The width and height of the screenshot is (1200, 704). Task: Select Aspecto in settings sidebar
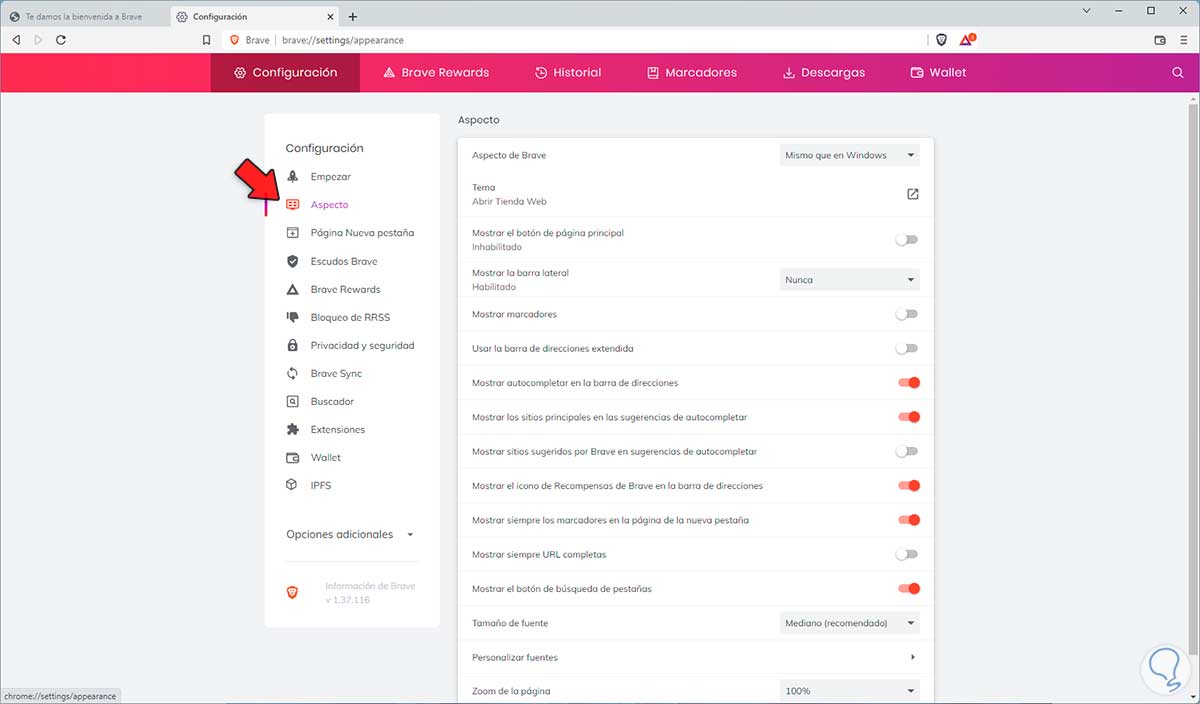click(x=329, y=205)
